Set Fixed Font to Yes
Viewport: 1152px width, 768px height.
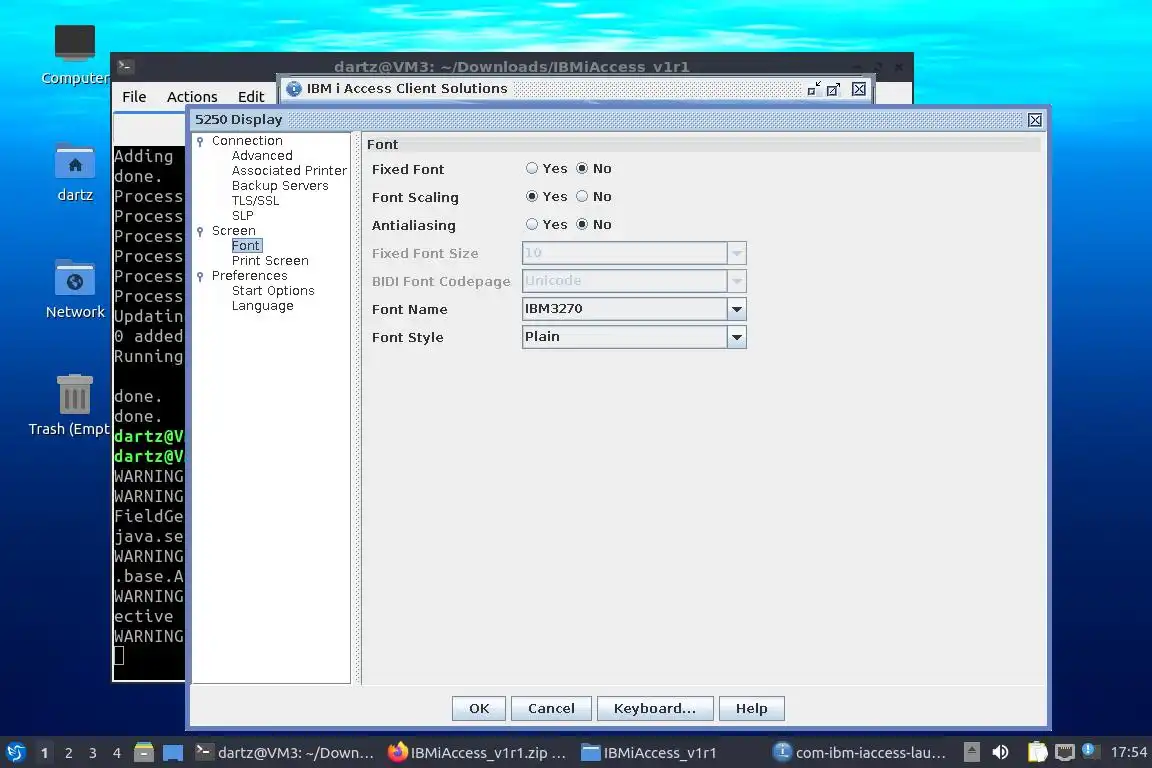click(532, 168)
